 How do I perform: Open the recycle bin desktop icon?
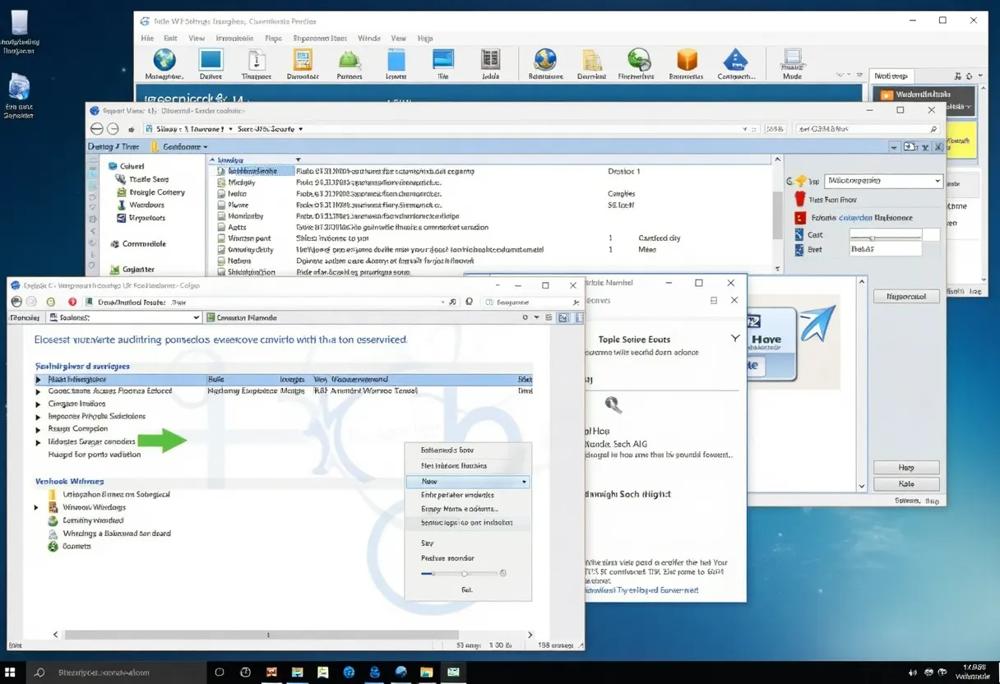point(19,87)
